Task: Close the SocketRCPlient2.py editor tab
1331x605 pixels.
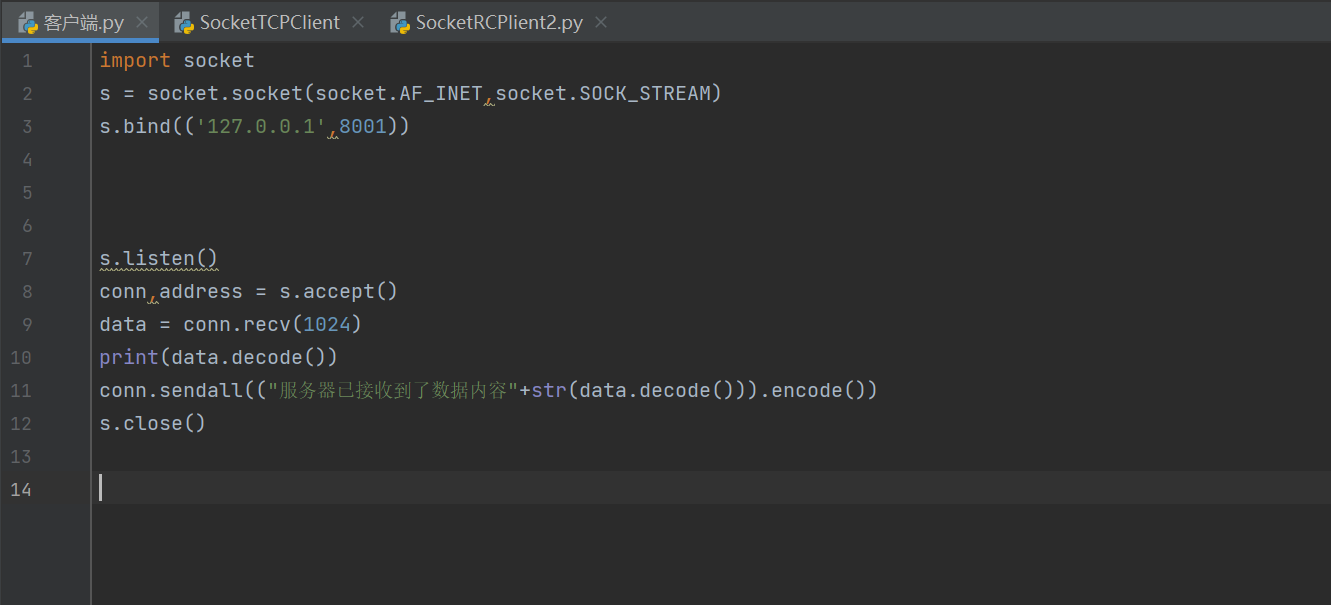Action: pos(601,22)
